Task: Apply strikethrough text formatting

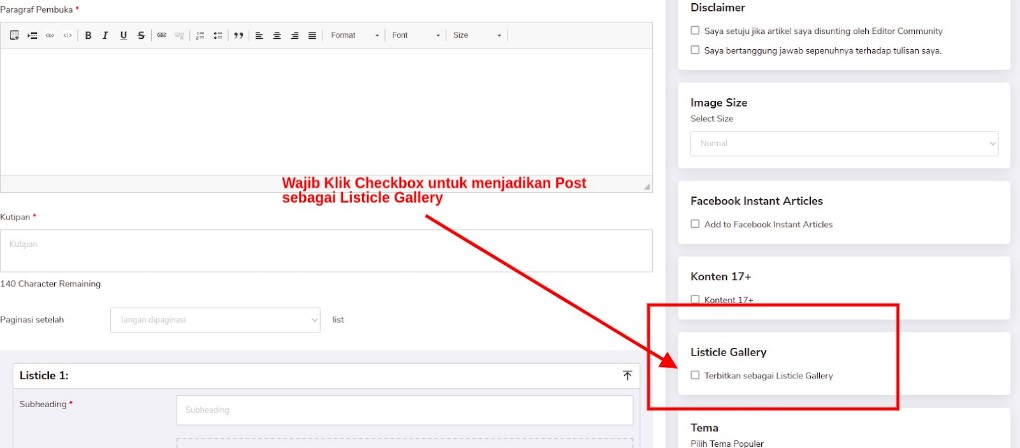Action: 141,36
